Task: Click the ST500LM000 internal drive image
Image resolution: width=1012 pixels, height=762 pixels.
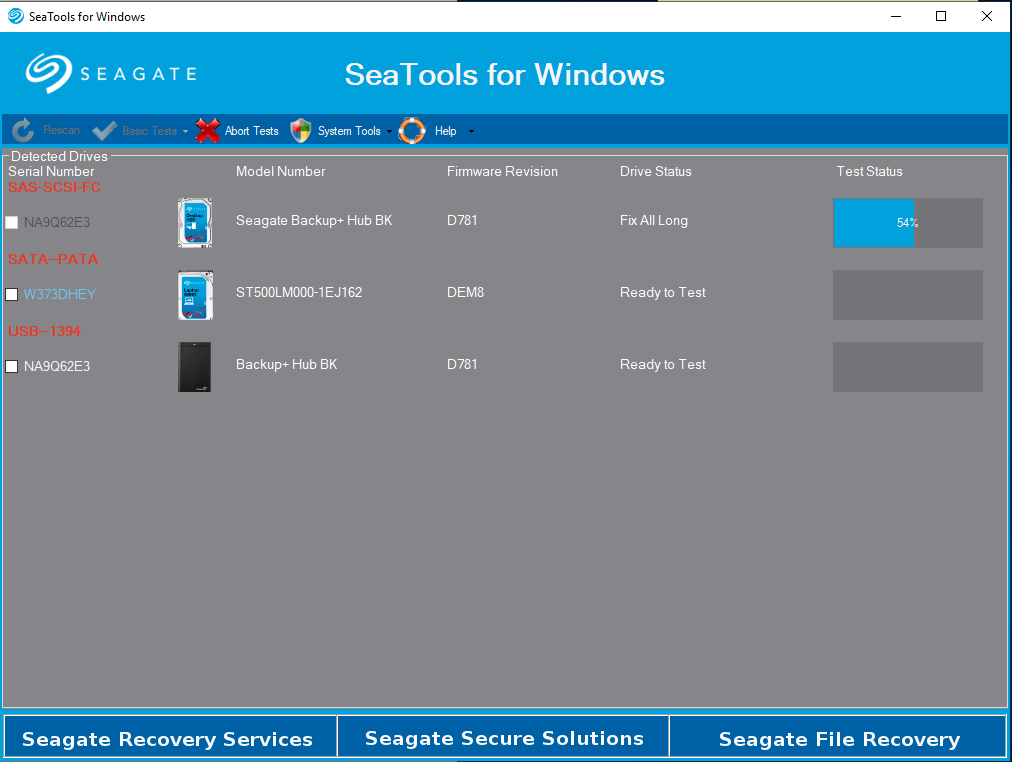Action: 194,295
